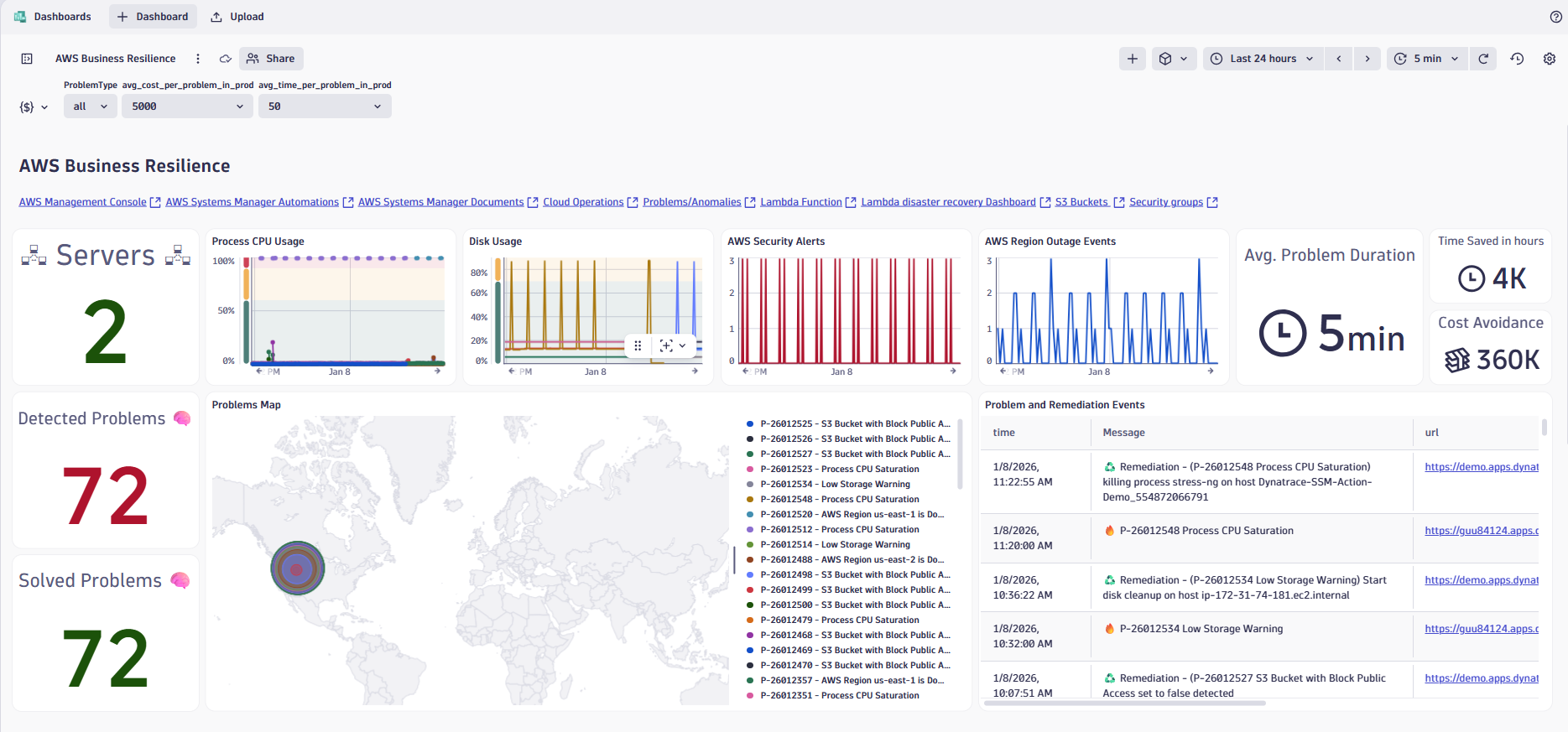Click the help question mark icon

point(1555,17)
